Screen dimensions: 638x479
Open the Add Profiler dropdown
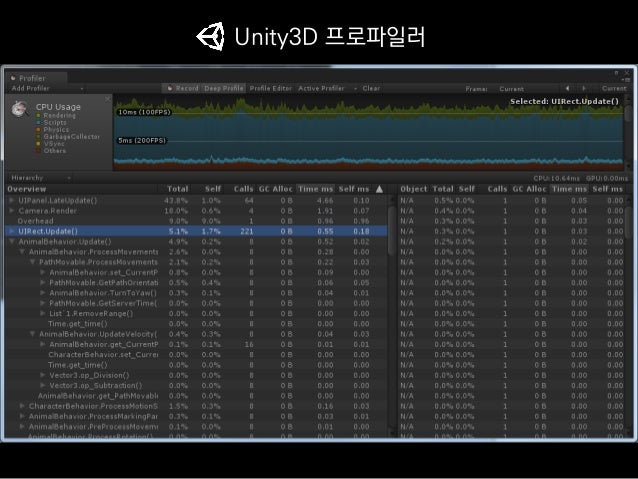point(46,88)
